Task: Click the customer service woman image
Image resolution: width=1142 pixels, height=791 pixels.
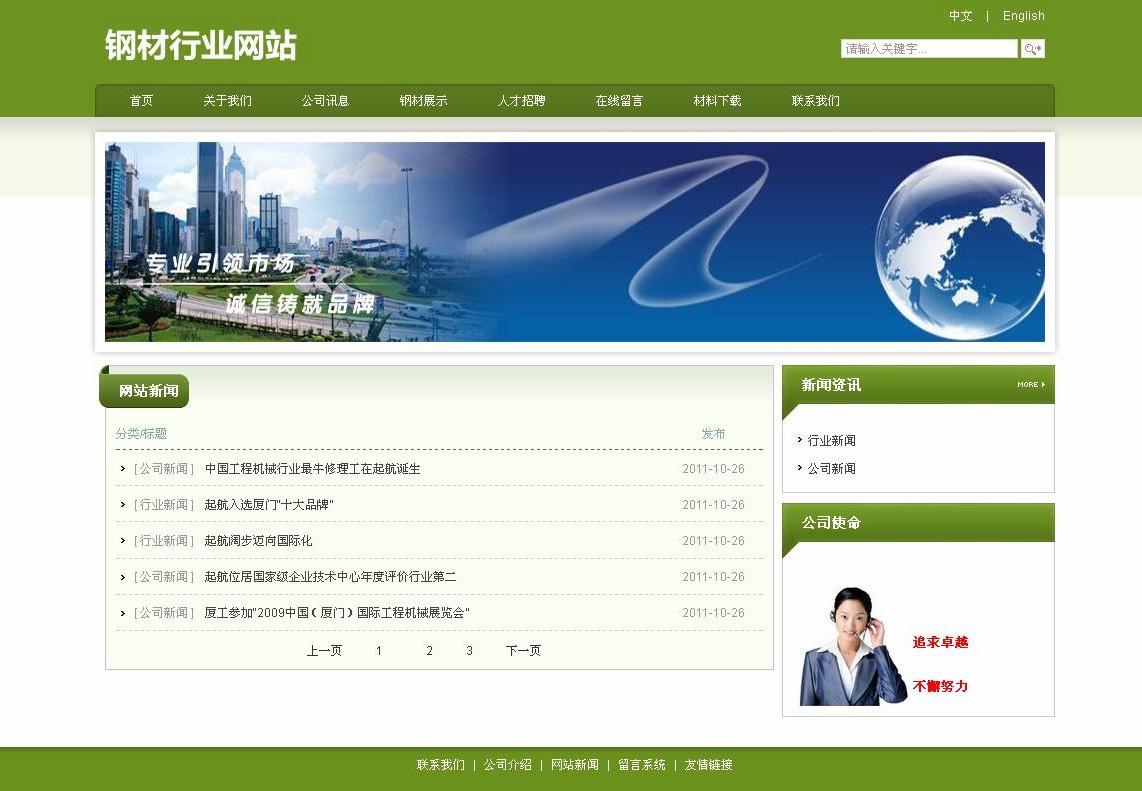Action: [852, 647]
